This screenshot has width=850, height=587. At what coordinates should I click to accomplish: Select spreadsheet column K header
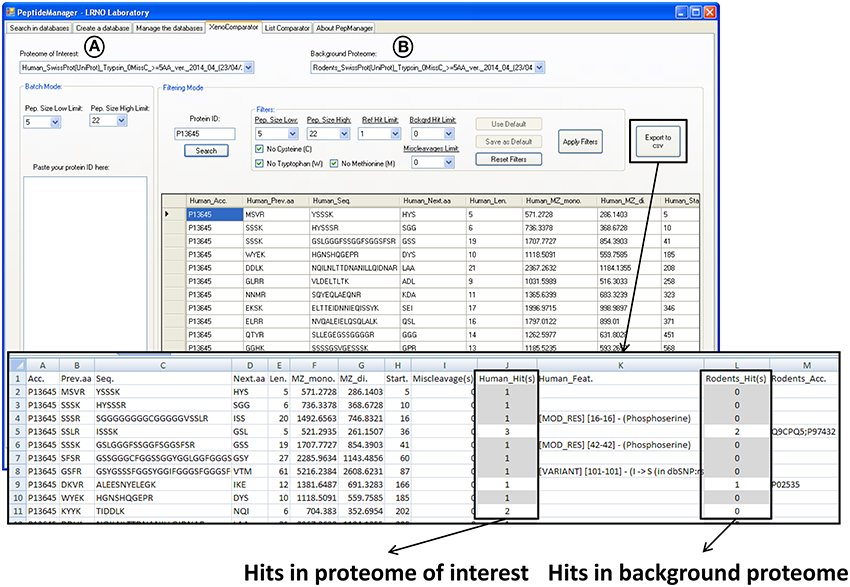tap(621, 365)
